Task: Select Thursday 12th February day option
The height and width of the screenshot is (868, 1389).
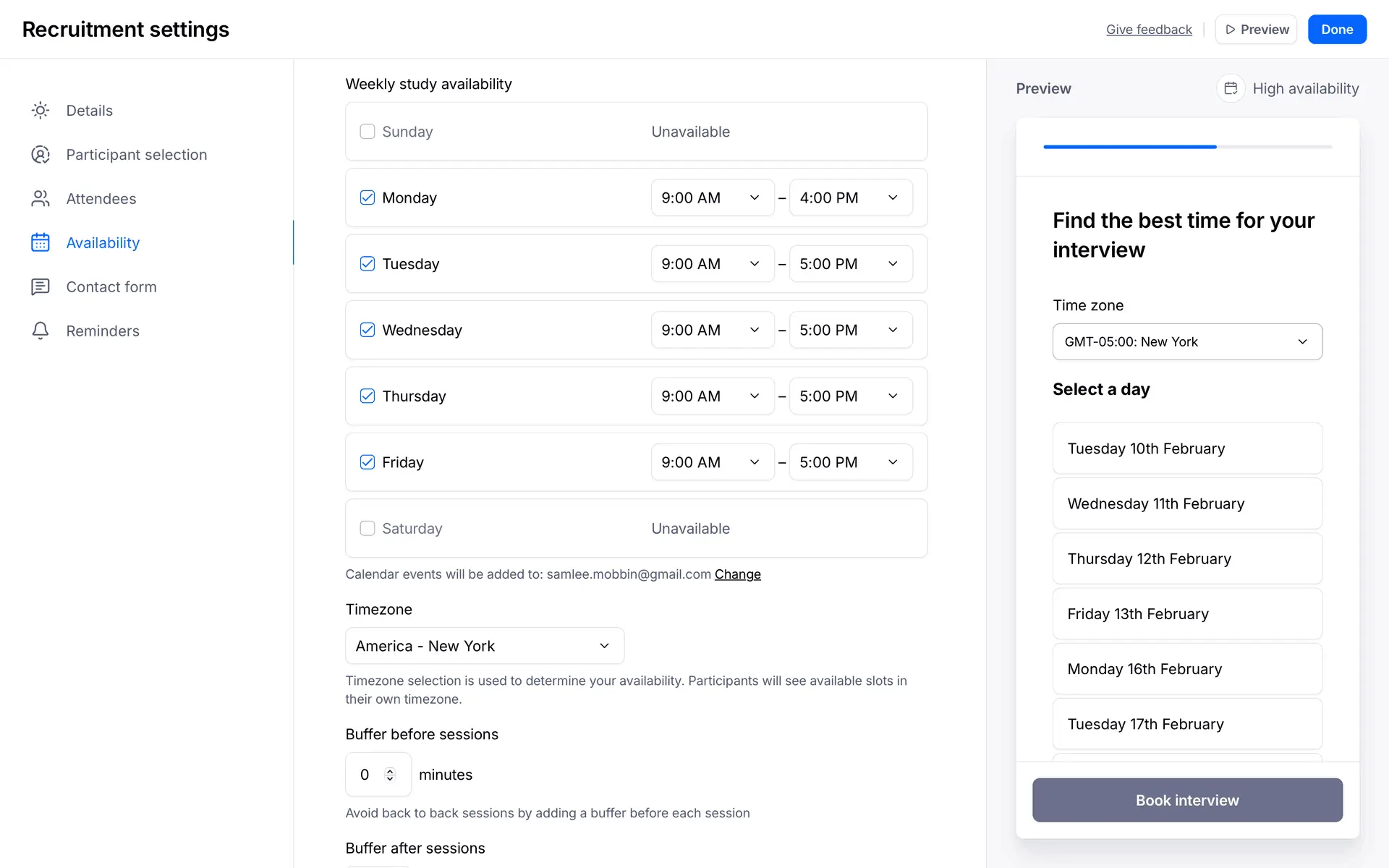Action: pyautogui.click(x=1186, y=559)
